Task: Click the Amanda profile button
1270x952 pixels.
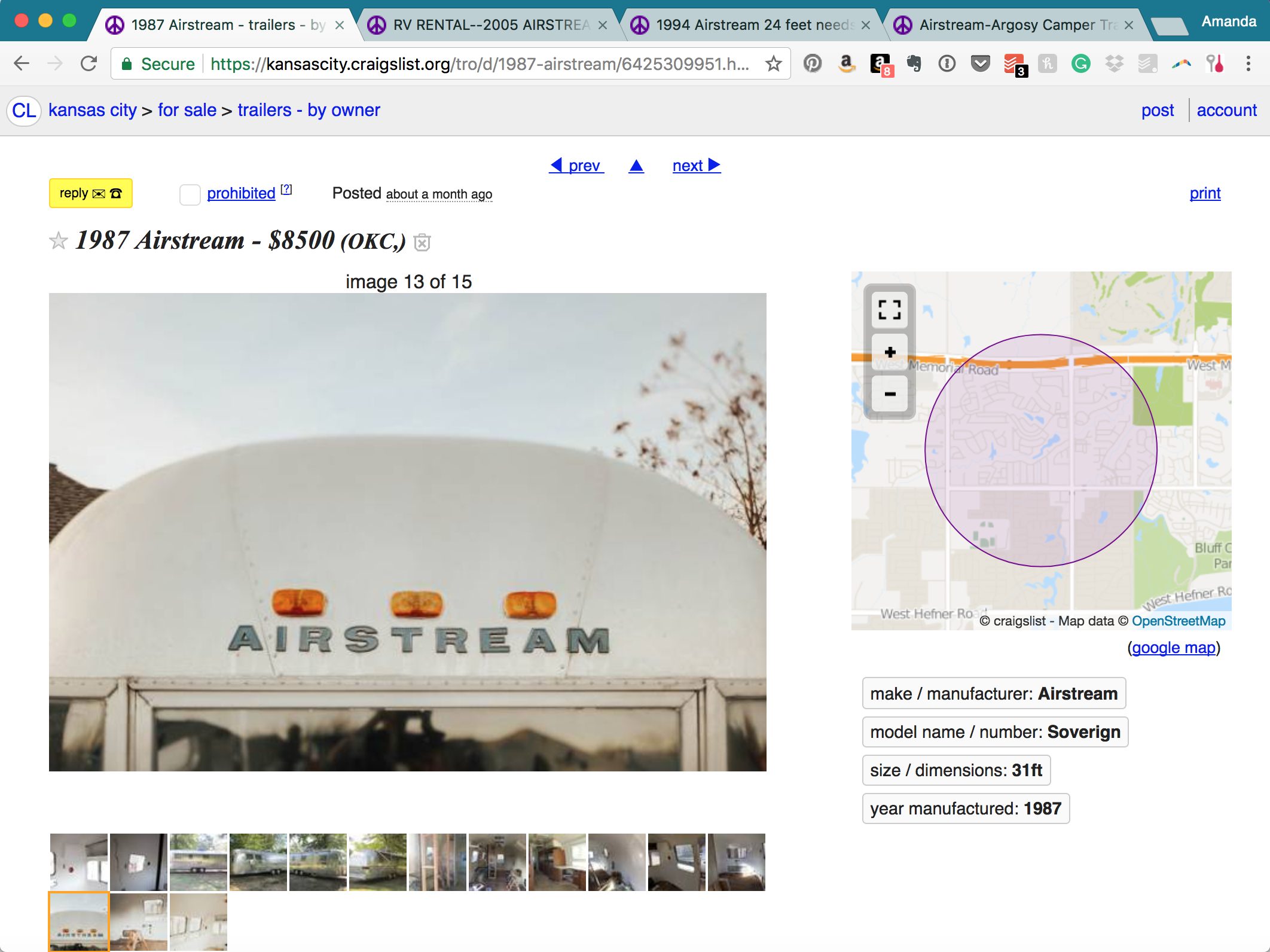Action: coord(1228,22)
